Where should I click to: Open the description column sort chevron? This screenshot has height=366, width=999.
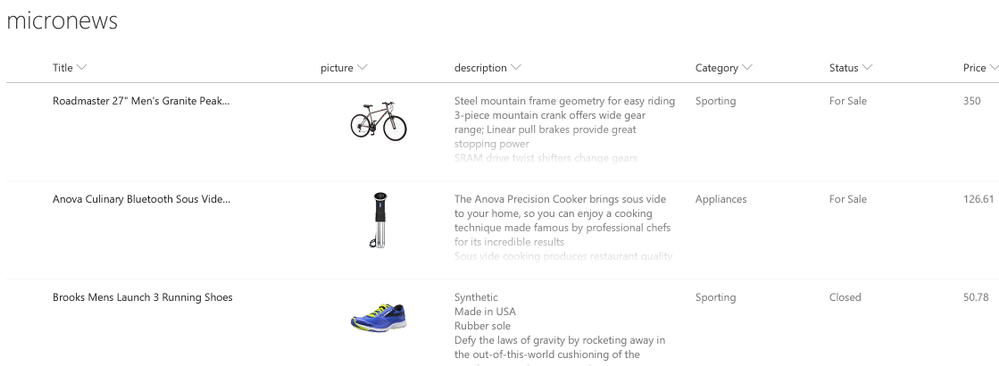516,68
